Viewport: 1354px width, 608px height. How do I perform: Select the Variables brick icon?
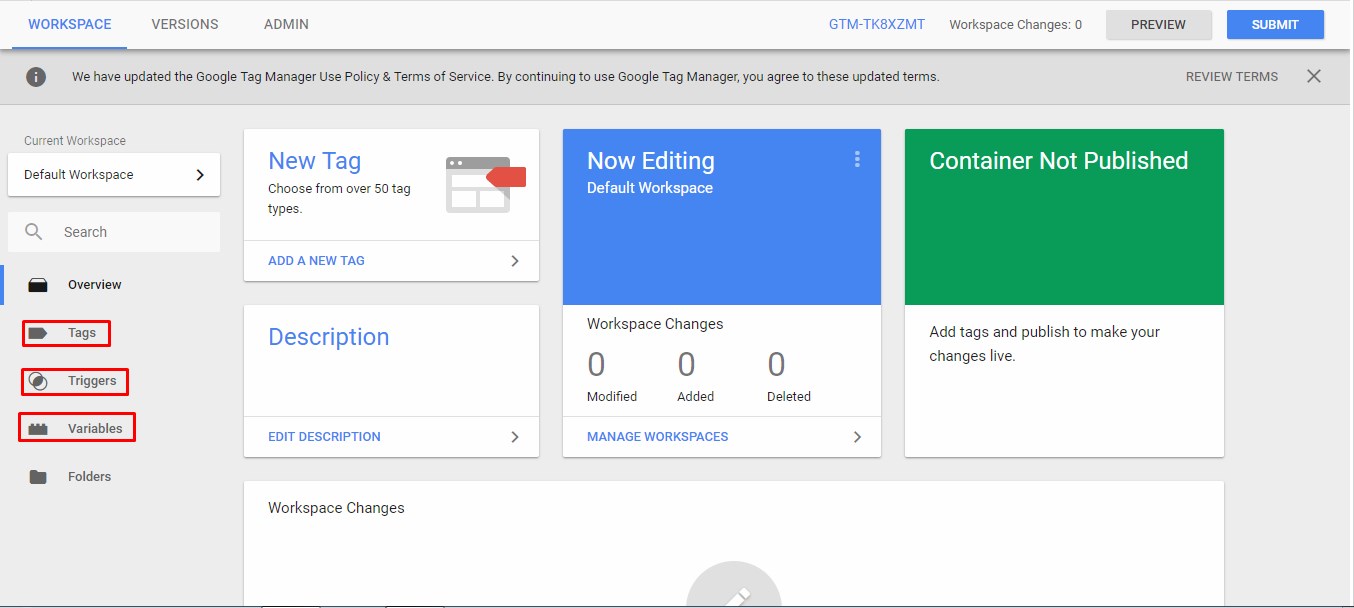tap(38, 429)
